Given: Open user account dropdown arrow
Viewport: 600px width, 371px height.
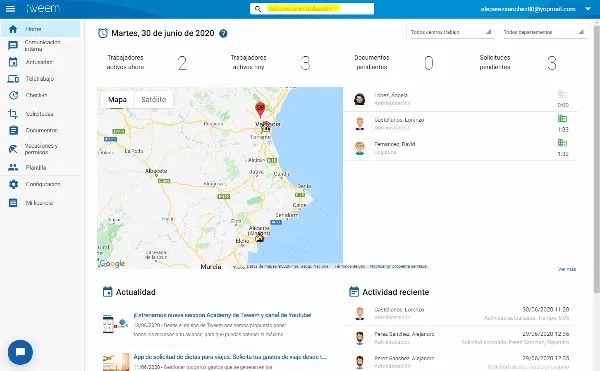Looking at the screenshot, I should pyautogui.click(x=588, y=9).
